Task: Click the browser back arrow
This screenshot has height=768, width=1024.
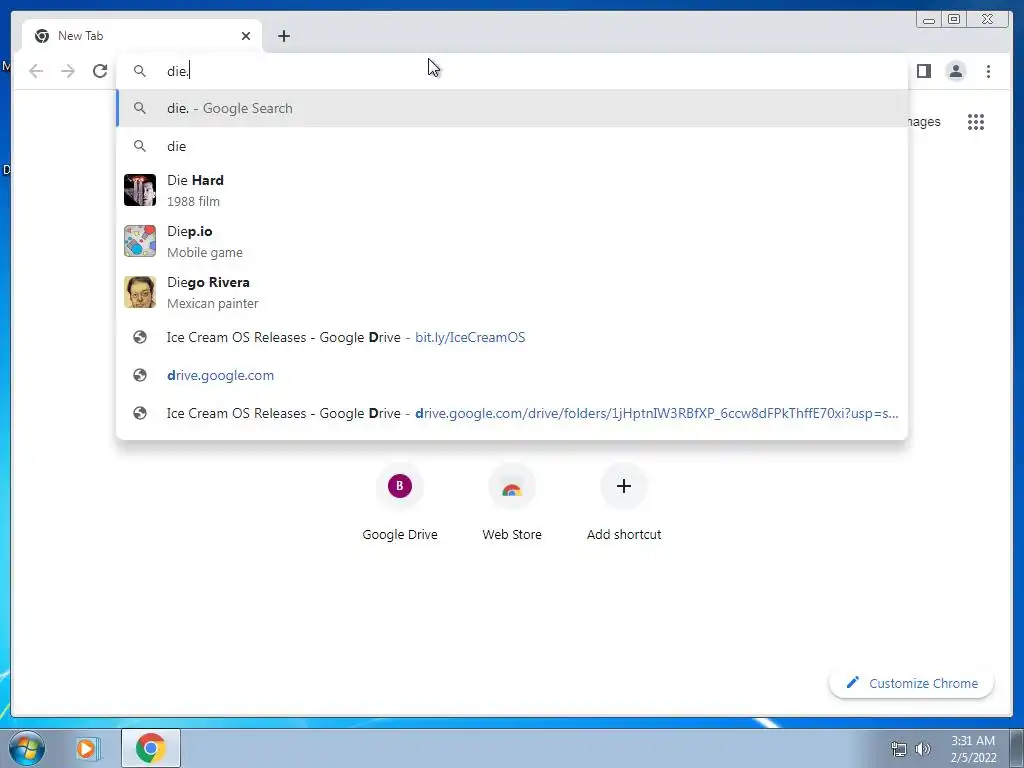Action: tap(36, 71)
